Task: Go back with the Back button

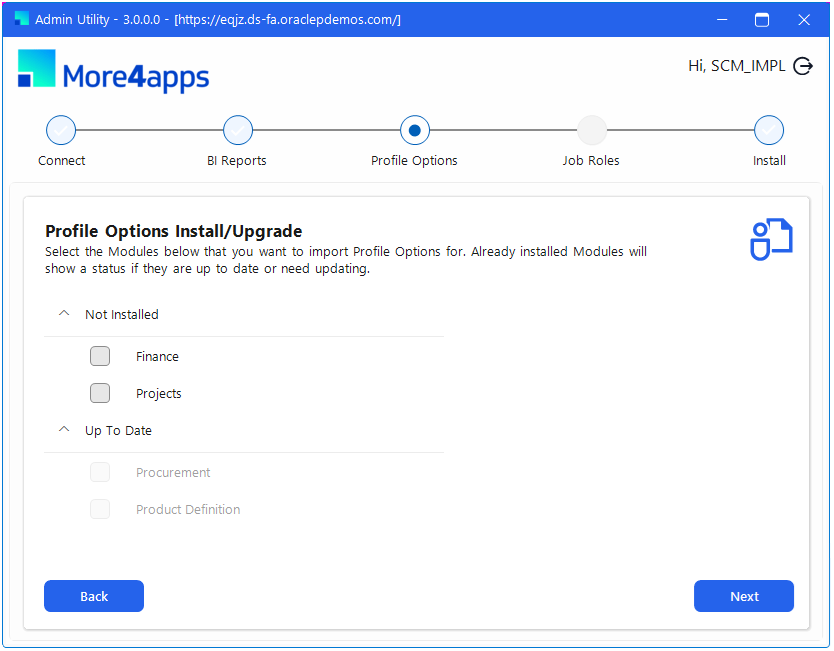Action: (x=94, y=597)
